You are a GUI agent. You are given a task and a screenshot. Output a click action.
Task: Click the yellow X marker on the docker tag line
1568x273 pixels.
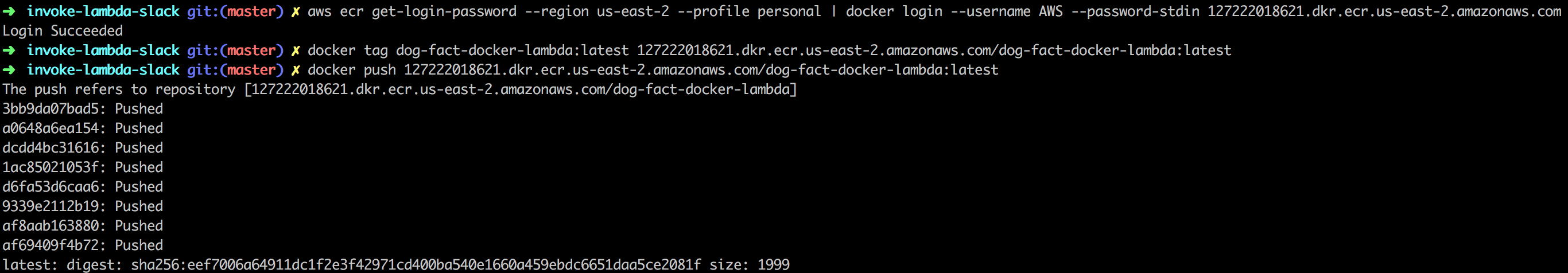295,50
